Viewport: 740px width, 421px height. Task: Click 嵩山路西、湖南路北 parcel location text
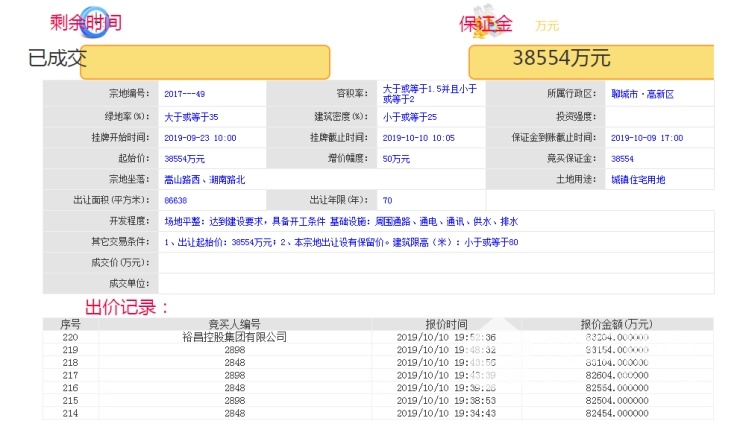(204, 179)
